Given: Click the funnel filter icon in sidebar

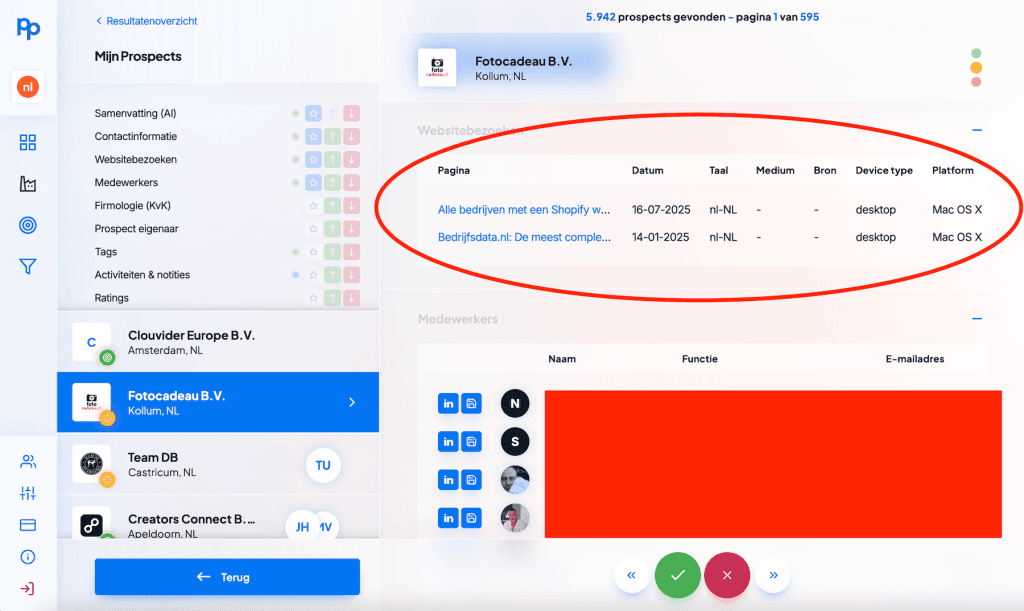Looking at the screenshot, I should 28,266.
